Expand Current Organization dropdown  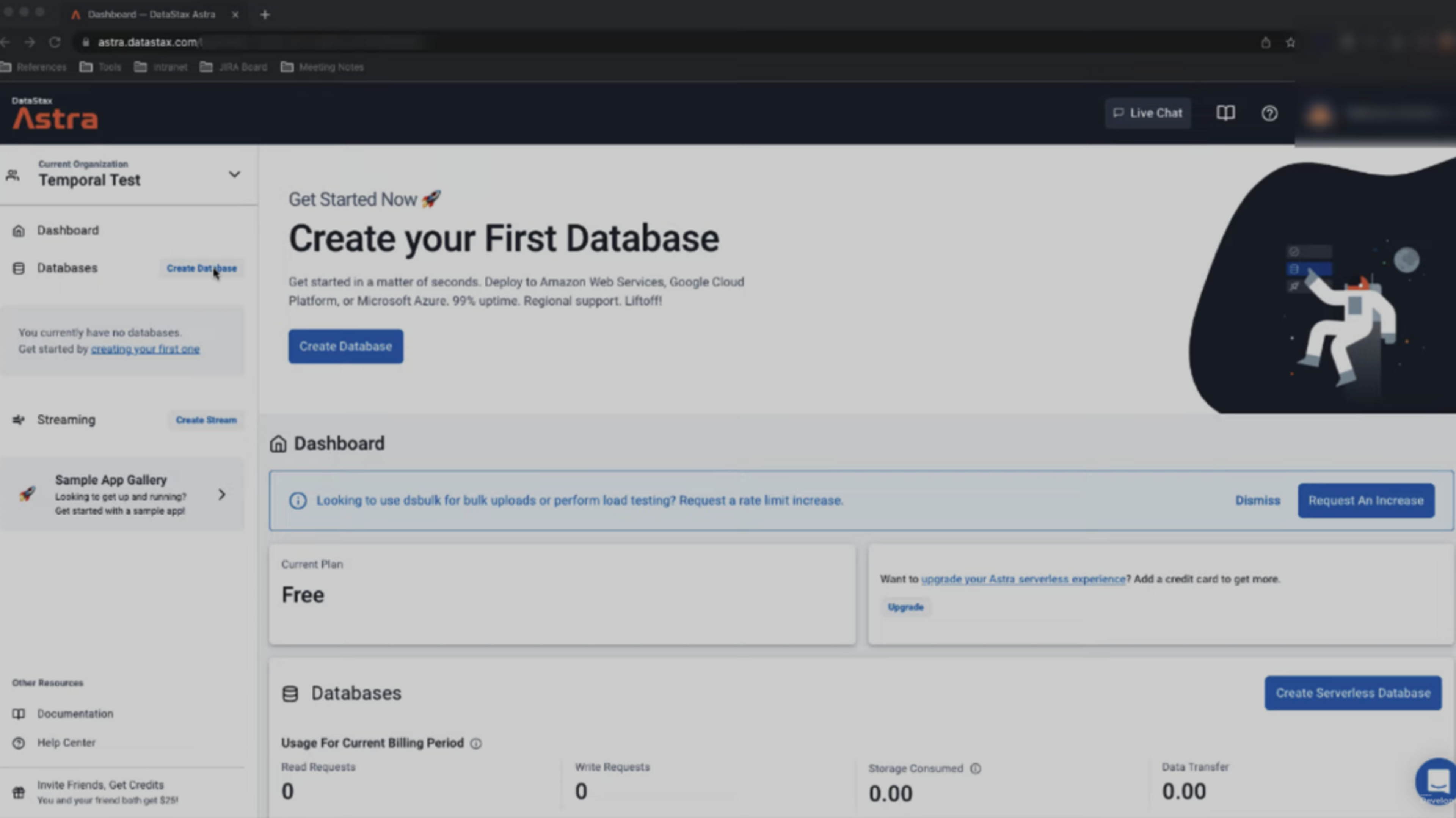(x=234, y=174)
